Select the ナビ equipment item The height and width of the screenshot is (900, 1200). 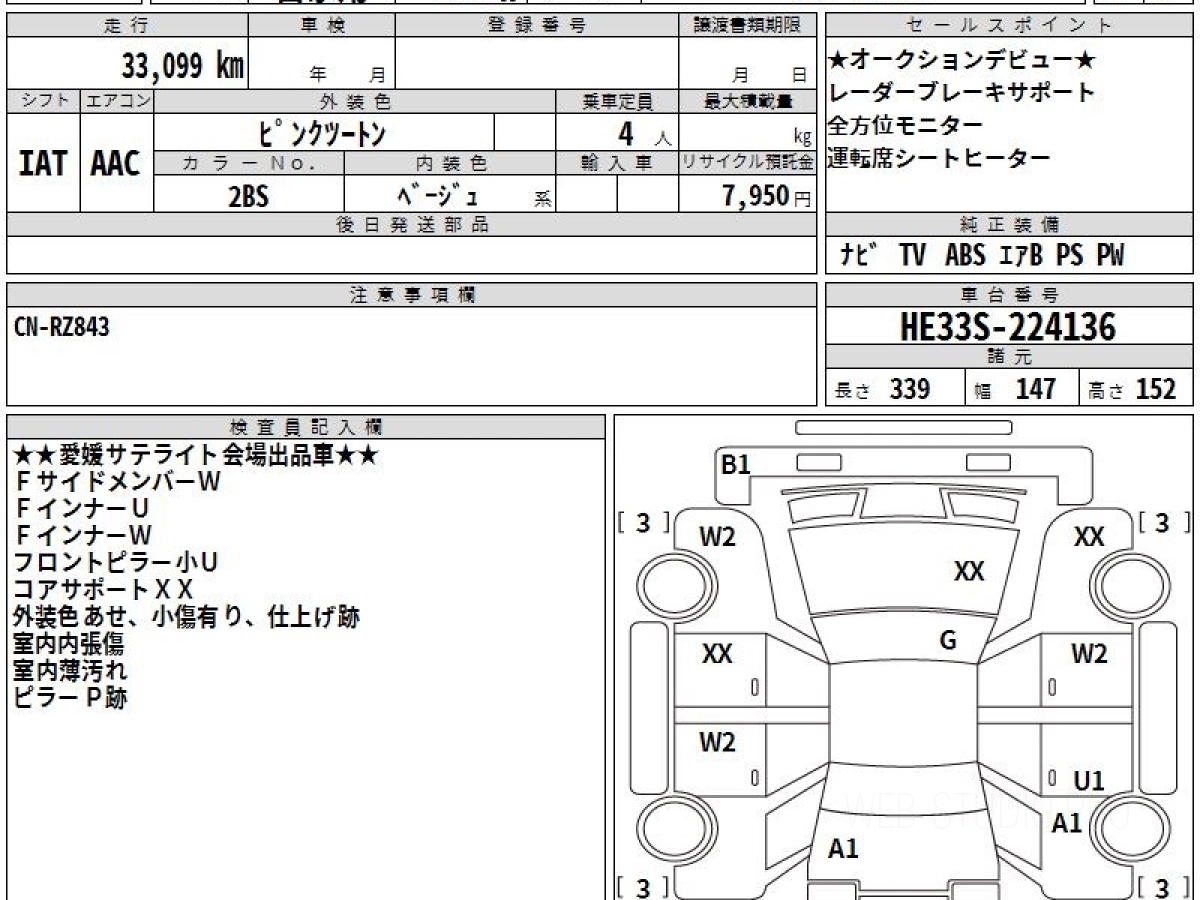(858, 256)
